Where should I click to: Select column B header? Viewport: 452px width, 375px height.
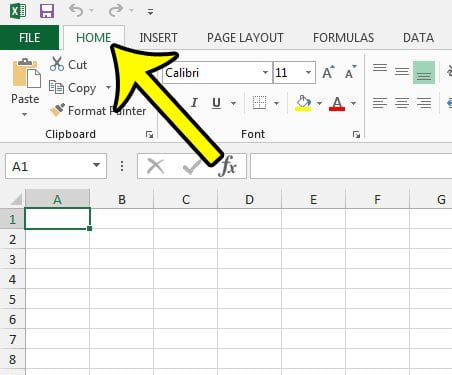tap(122, 199)
